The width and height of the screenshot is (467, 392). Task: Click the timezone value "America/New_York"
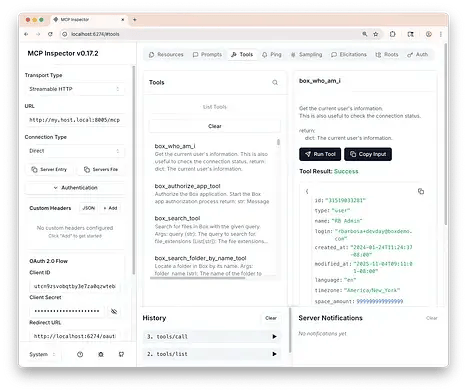coord(372,290)
